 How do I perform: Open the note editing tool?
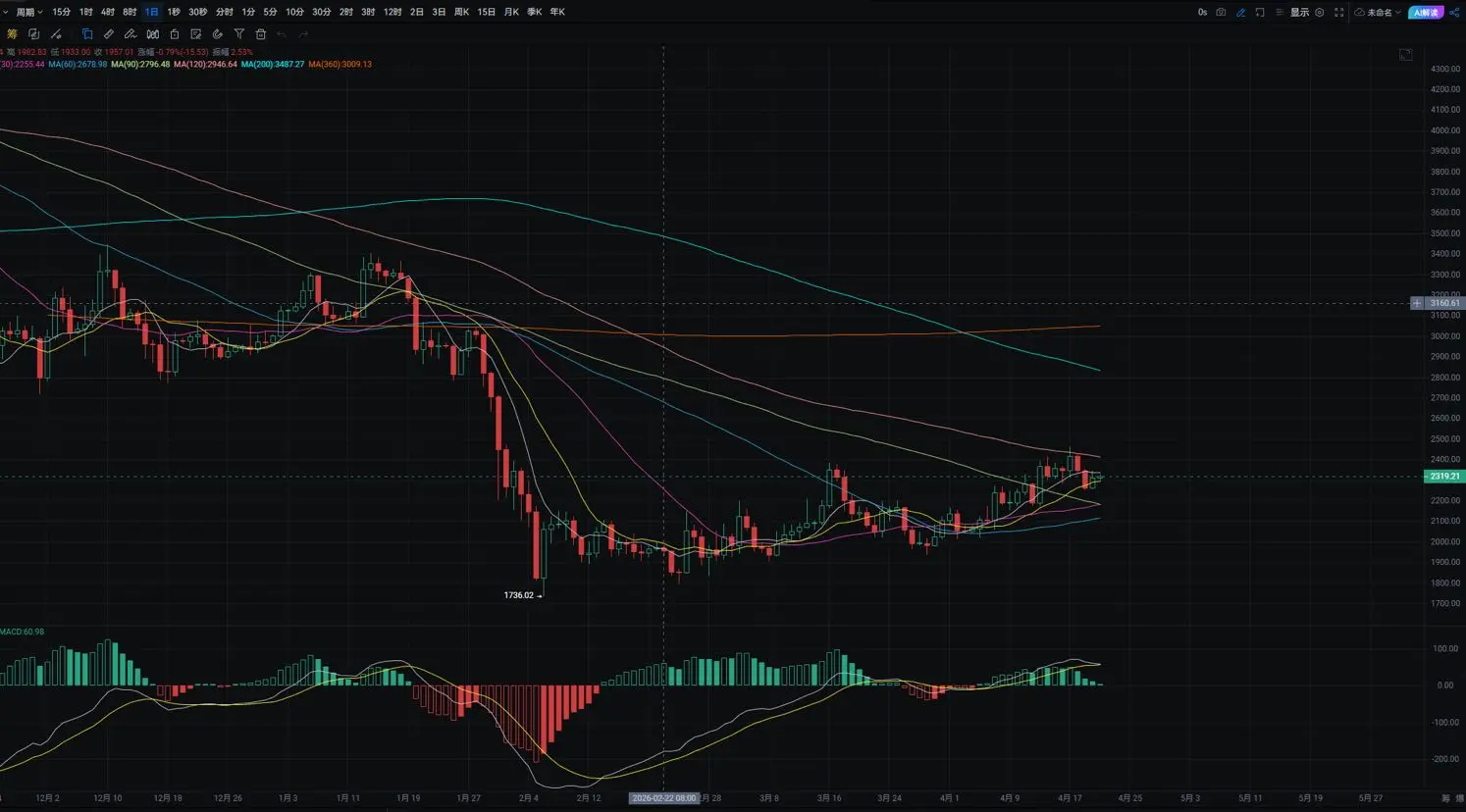(196, 34)
